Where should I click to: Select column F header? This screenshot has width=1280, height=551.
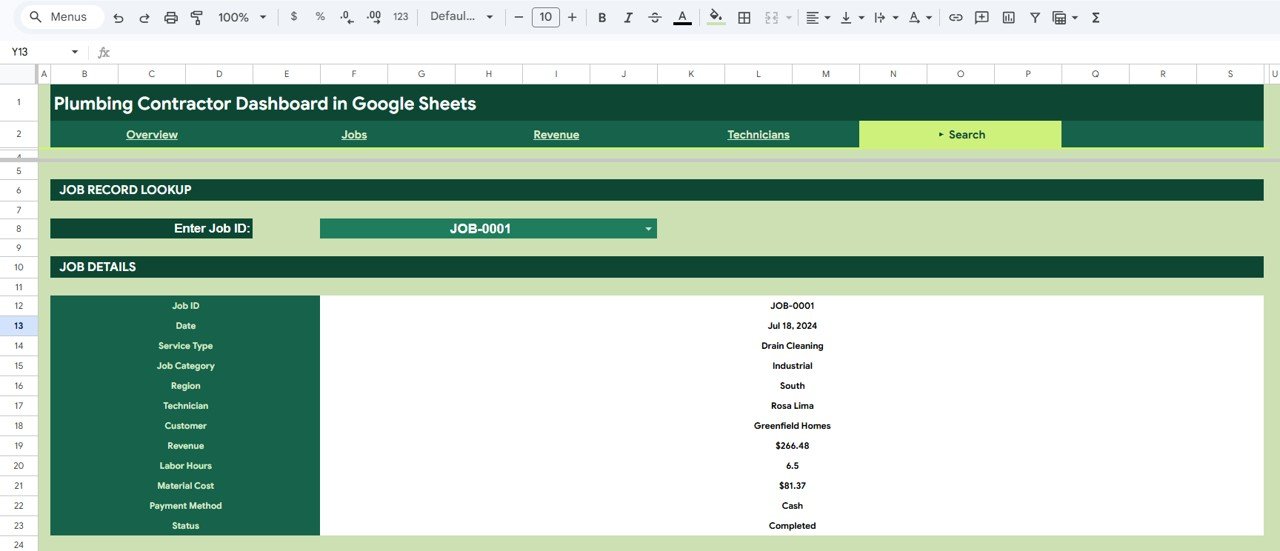pyautogui.click(x=354, y=73)
